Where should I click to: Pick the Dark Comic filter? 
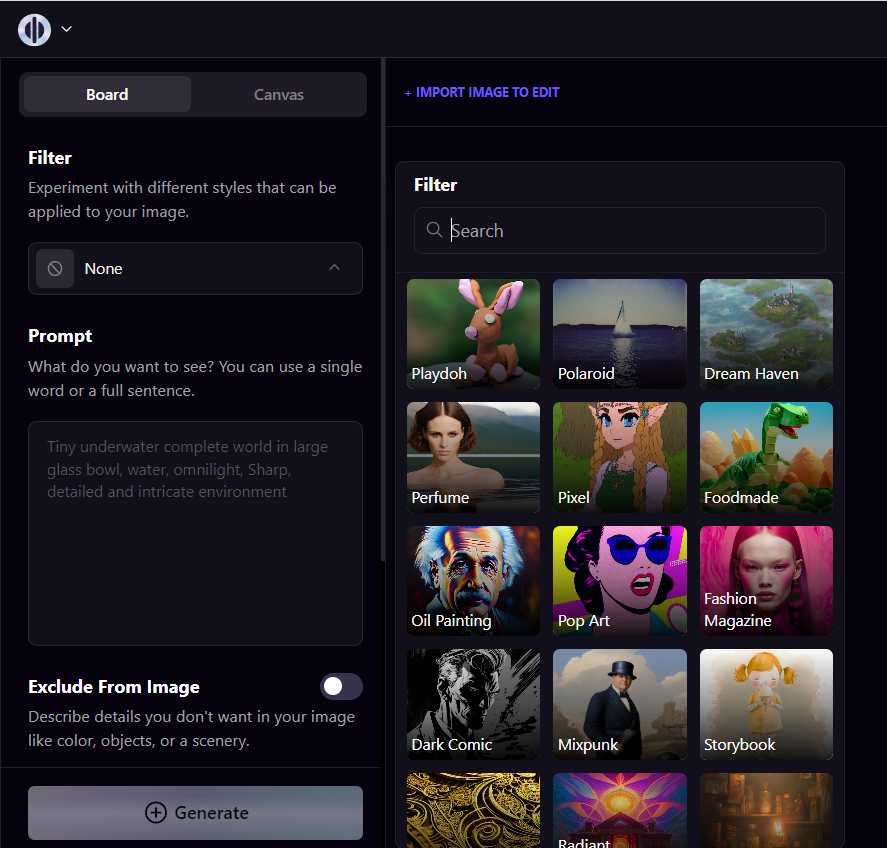473,704
